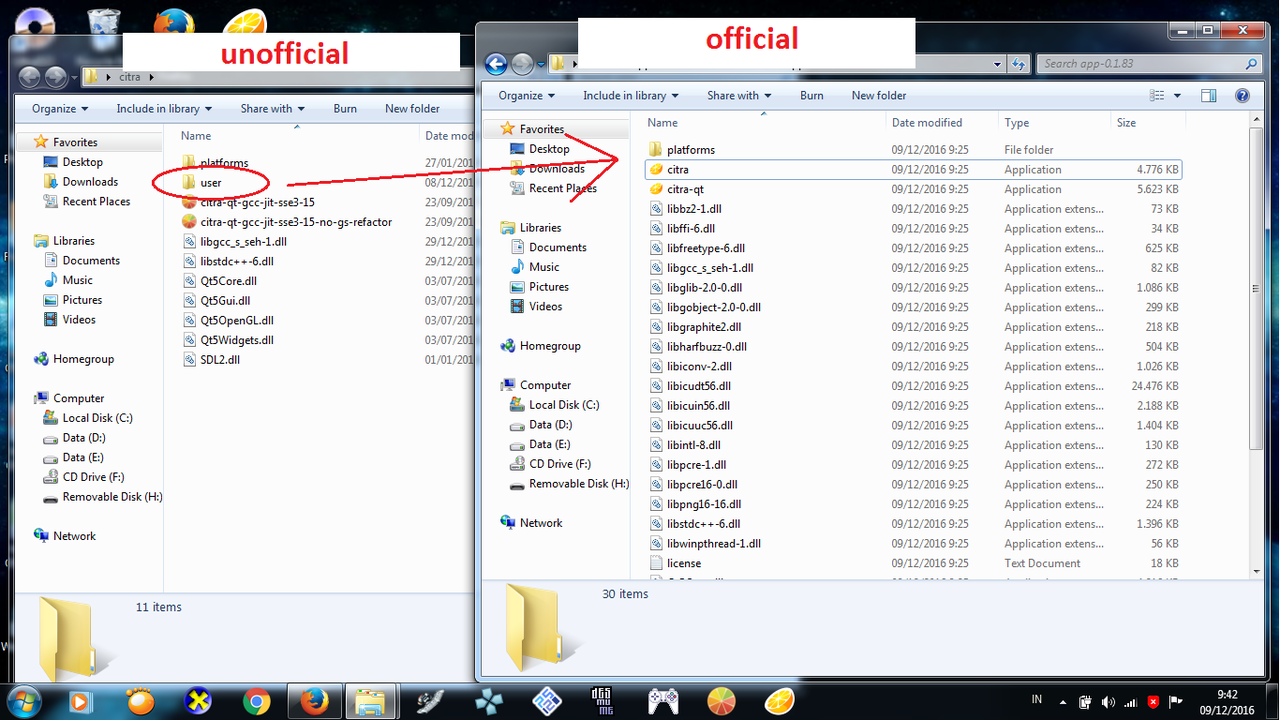Open CD Drive (F:) in official sidebar
This screenshot has height=720, width=1280.
(549, 464)
